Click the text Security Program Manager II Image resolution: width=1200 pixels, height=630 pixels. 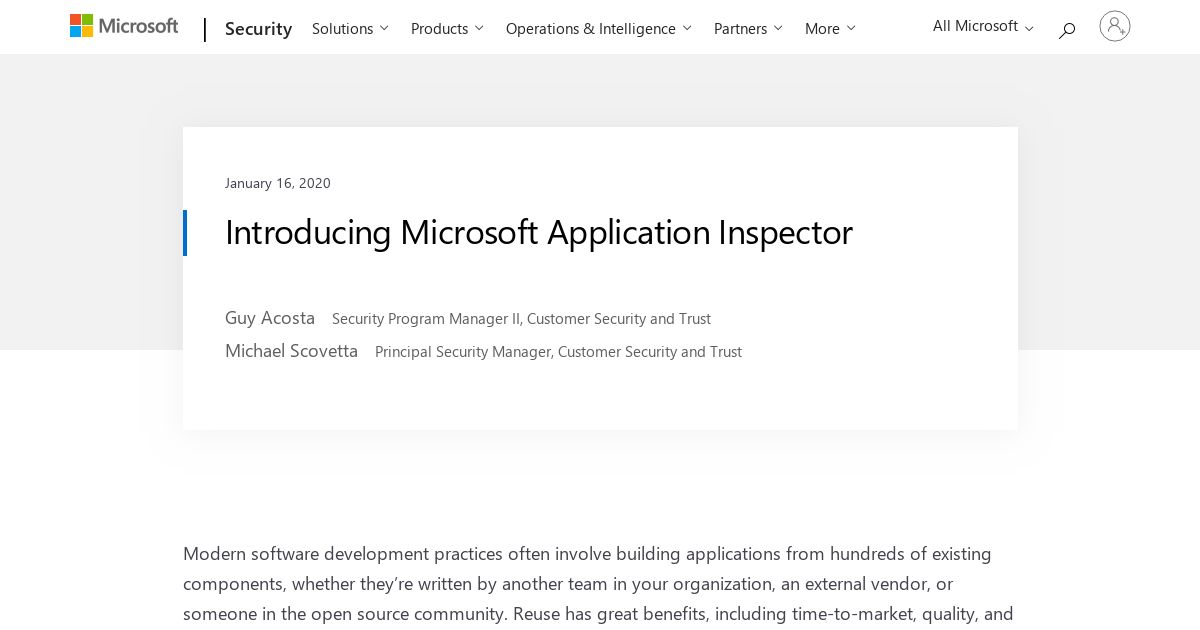(426, 319)
